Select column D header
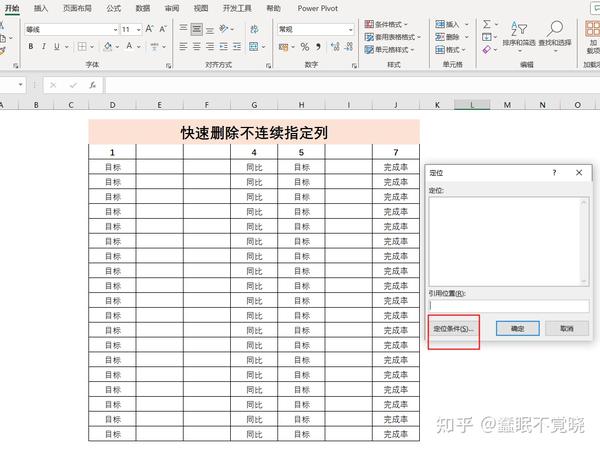600x450 pixels. point(112,105)
